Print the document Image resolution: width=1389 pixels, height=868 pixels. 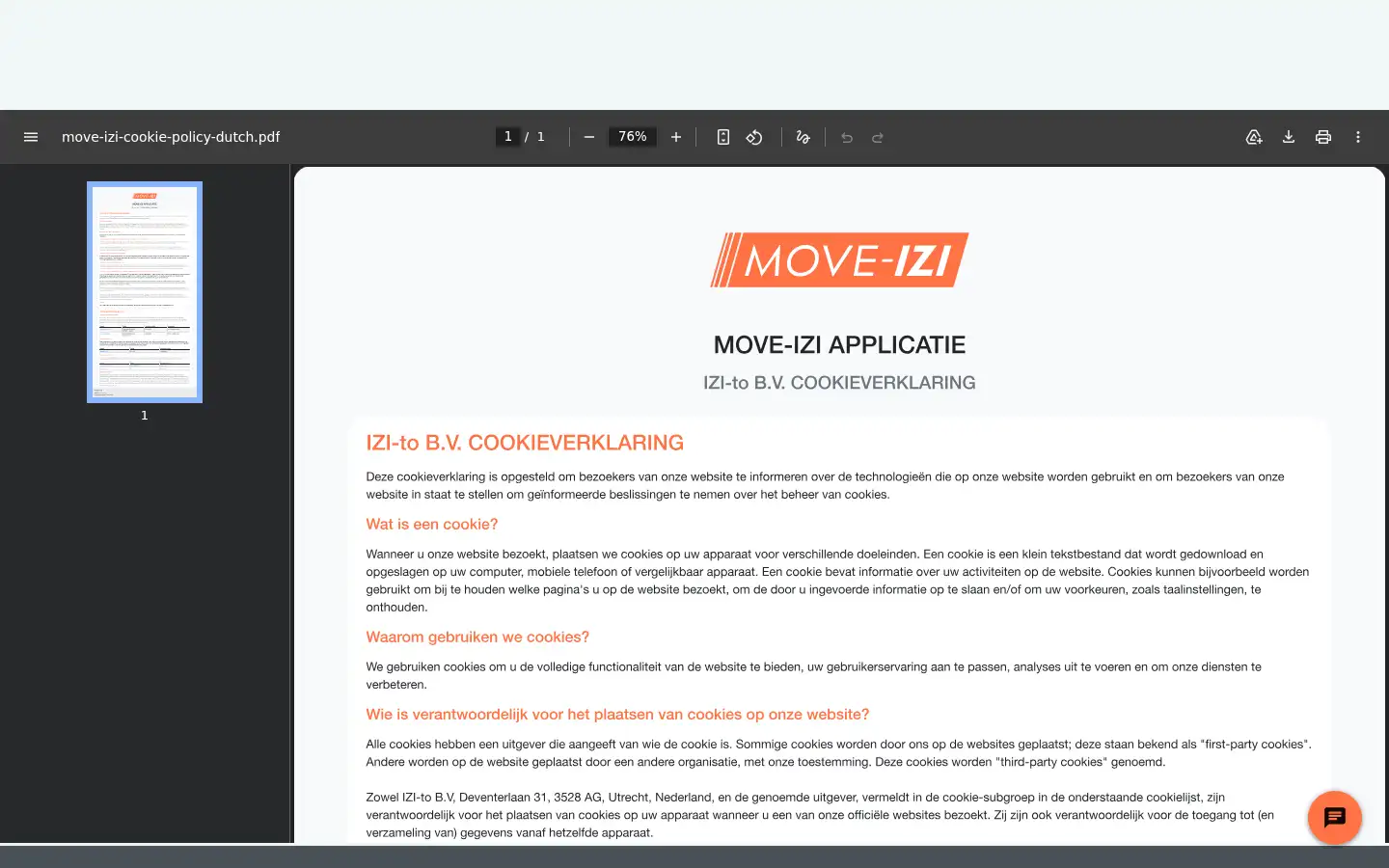point(1323,137)
